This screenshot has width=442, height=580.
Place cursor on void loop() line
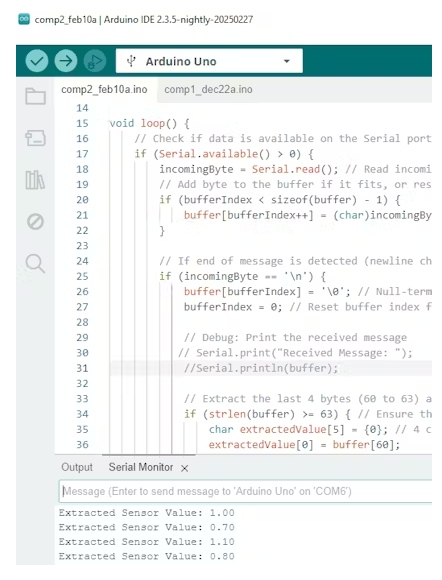[149, 123]
